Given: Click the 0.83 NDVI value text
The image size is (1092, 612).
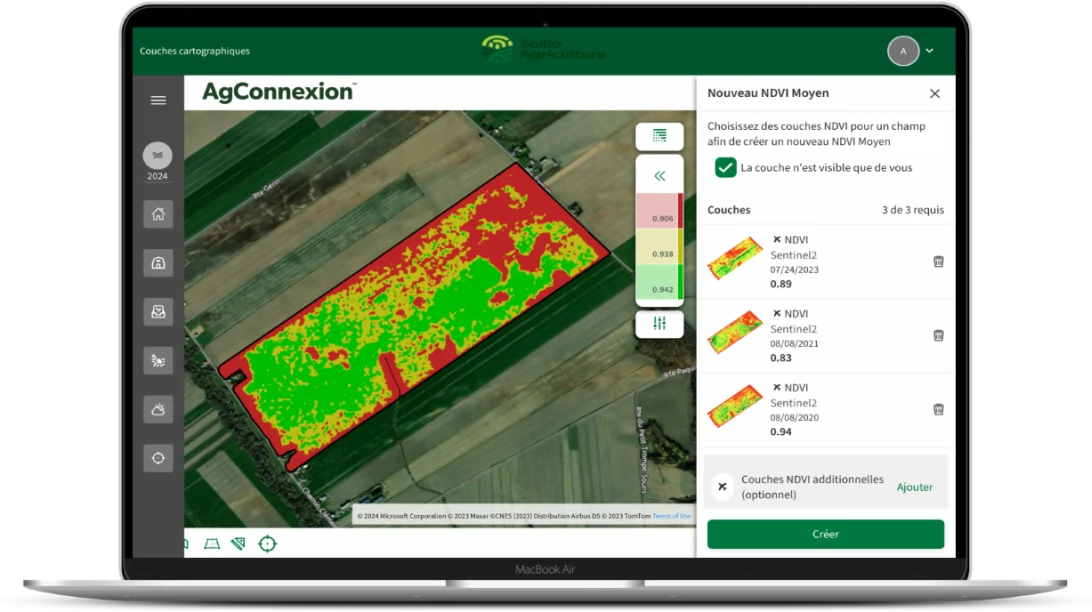Looking at the screenshot, I should coord(781,358).
